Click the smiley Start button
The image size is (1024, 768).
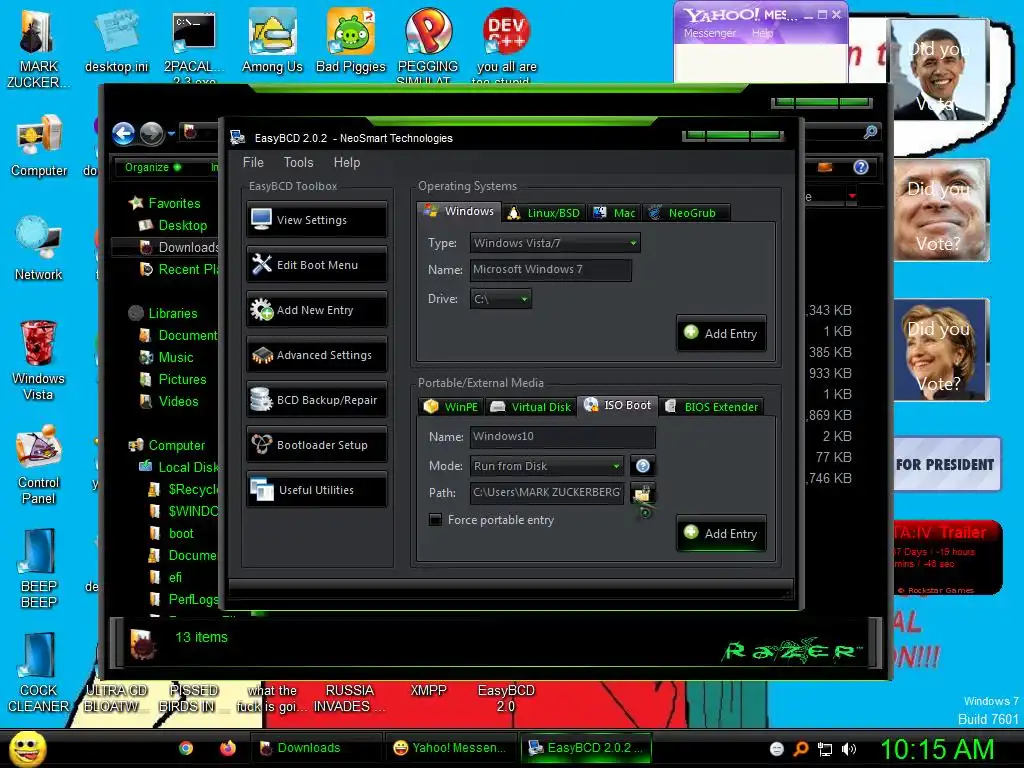coord(27,748)
